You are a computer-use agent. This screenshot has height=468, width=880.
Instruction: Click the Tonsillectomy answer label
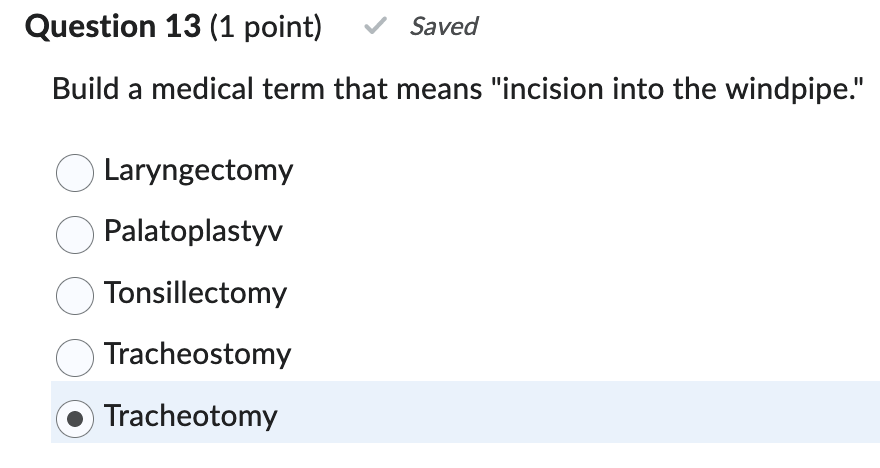point(195,293)
